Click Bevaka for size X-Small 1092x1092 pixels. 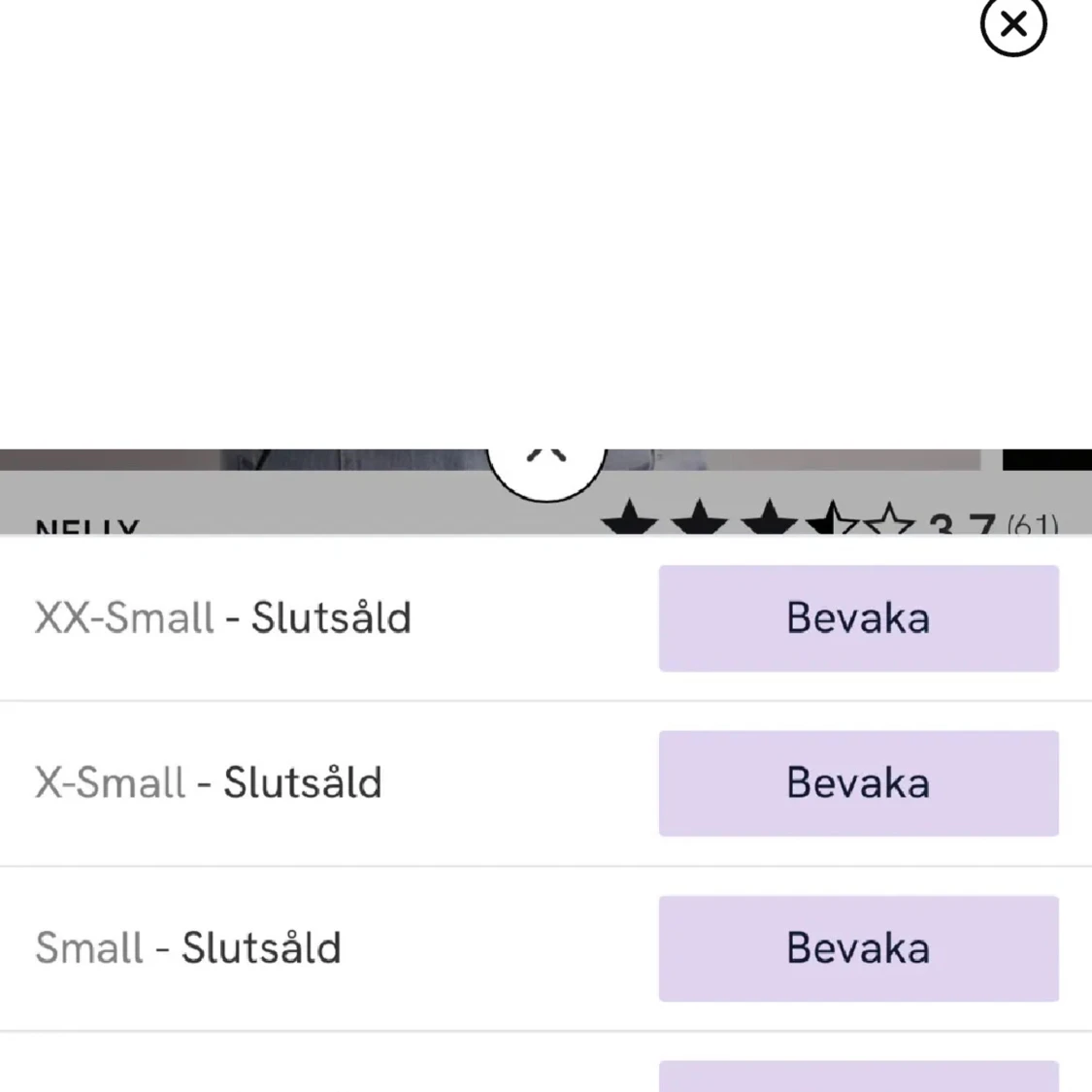[859, 783]
